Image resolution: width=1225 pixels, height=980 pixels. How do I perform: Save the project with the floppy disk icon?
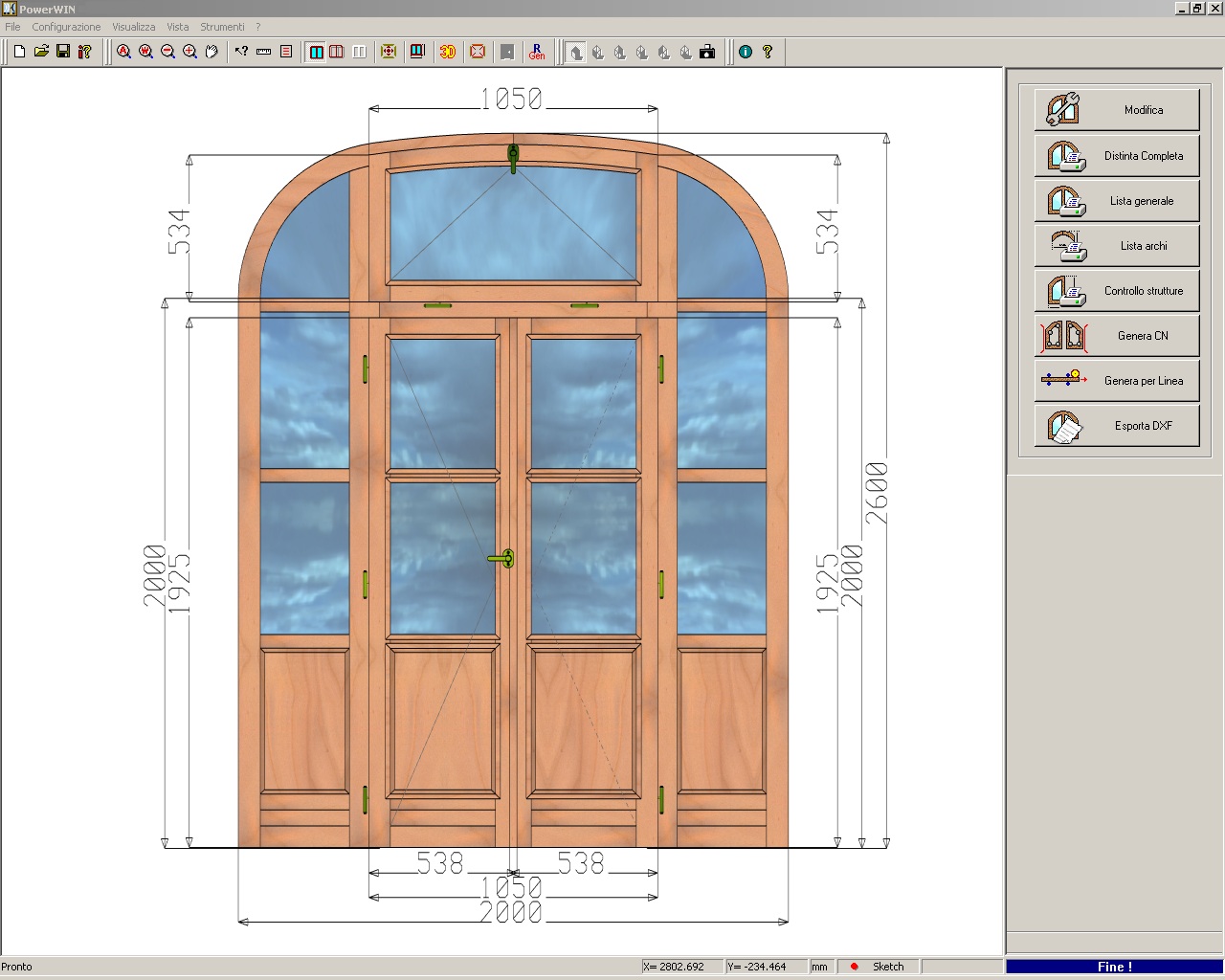tap(63, 52)
